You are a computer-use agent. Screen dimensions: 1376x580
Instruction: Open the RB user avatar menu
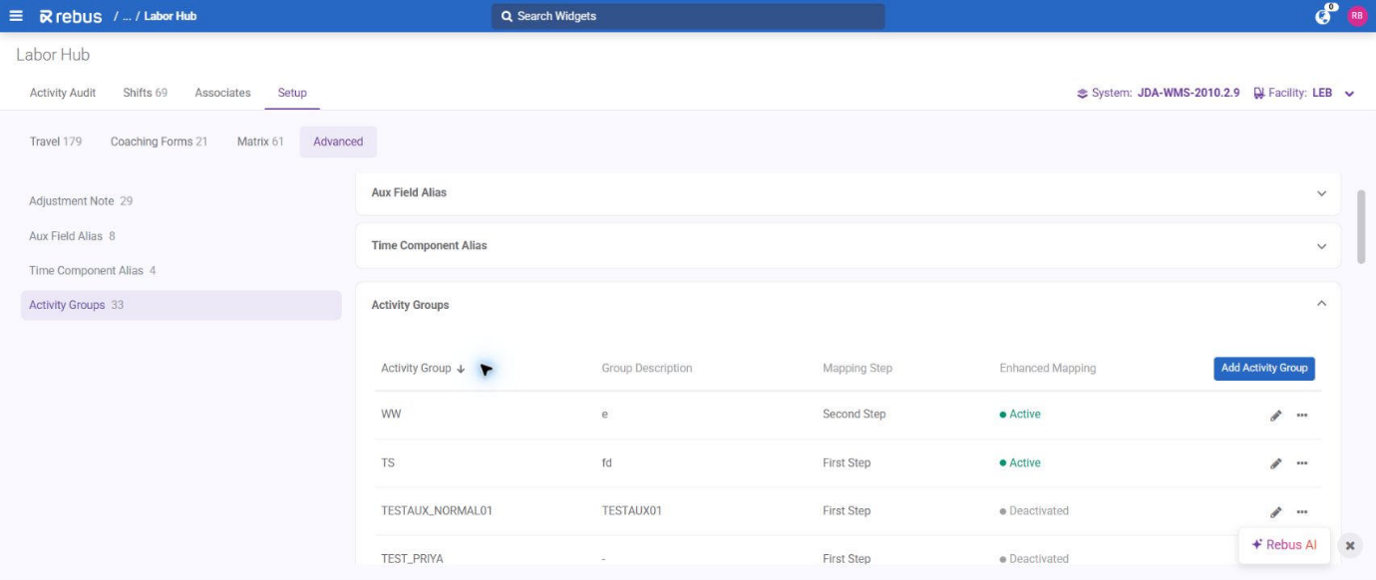point(1357,16)
